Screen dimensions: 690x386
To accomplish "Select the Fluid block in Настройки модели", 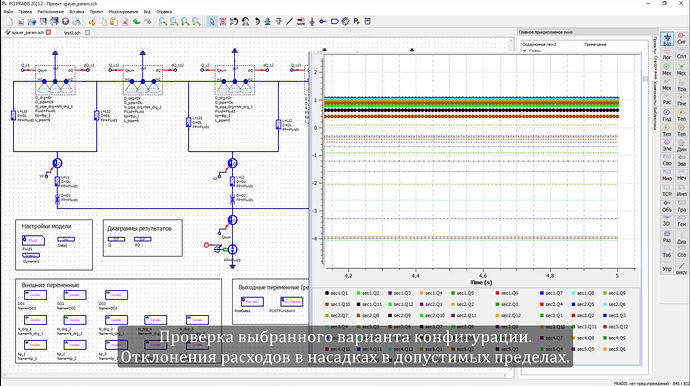I will pos(33,240).
